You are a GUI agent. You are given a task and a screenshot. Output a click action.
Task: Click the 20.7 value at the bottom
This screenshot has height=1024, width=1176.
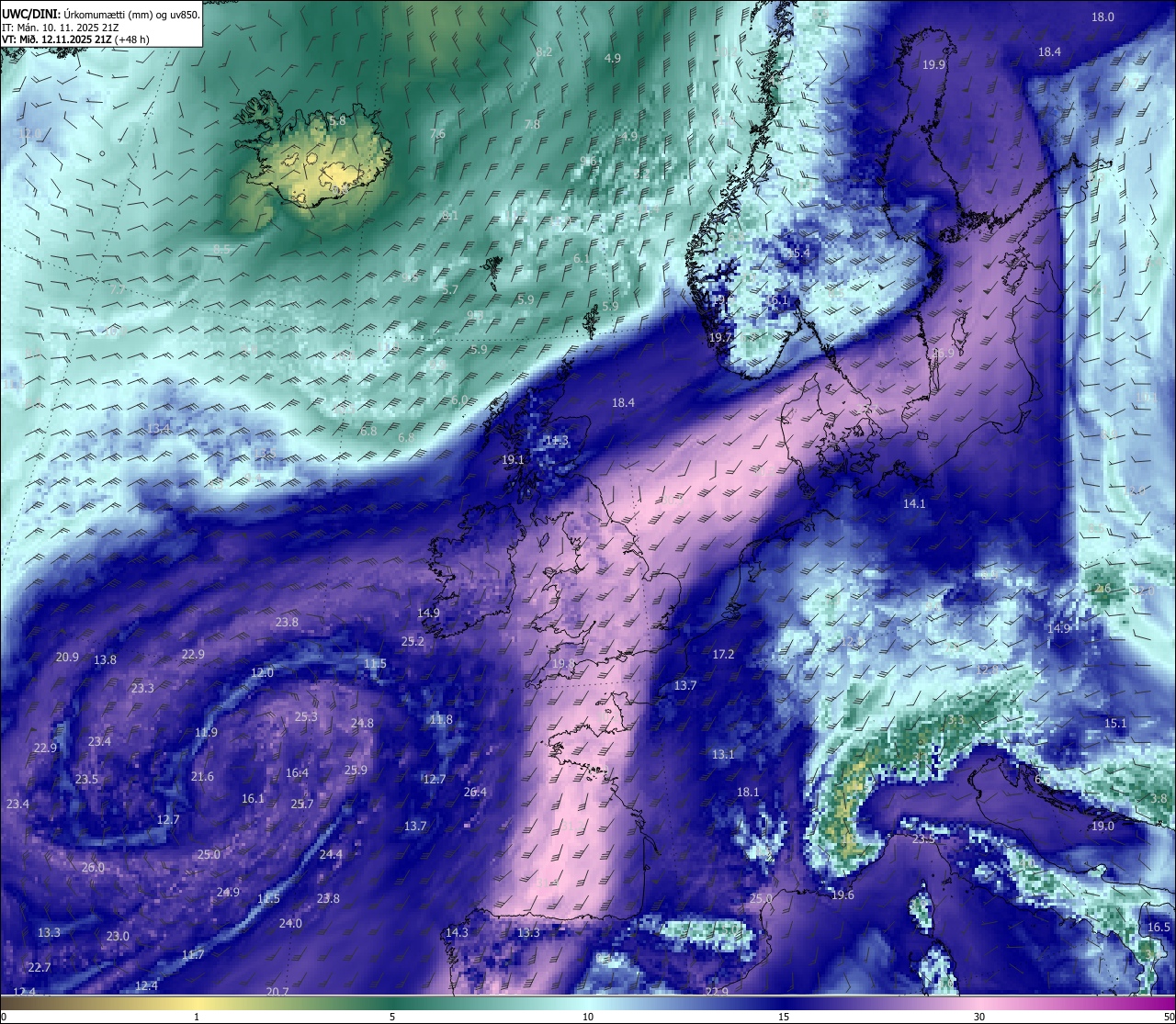click(277, 991)
